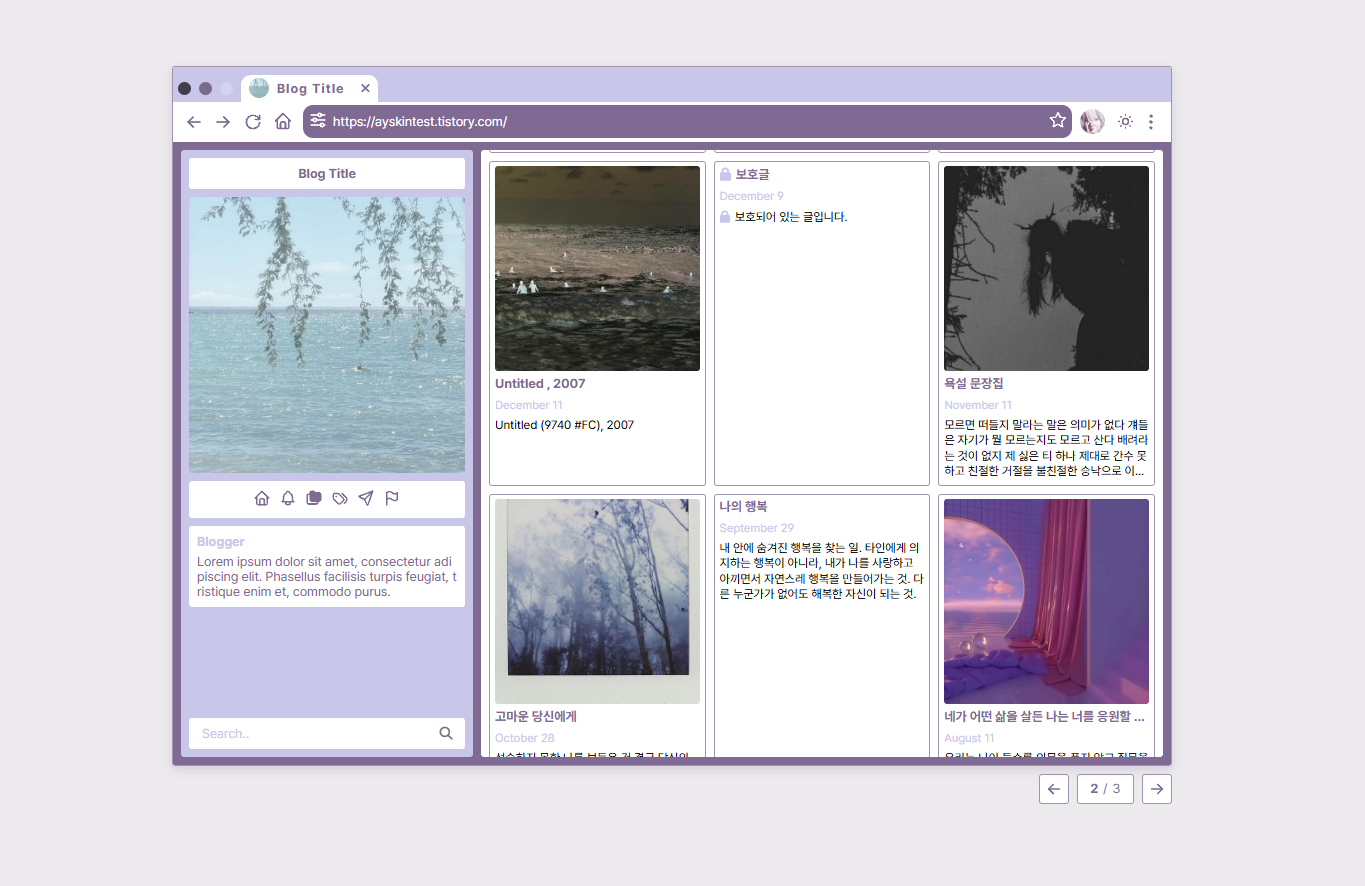Open the post titled 욕설 문장집

(974, 384)
